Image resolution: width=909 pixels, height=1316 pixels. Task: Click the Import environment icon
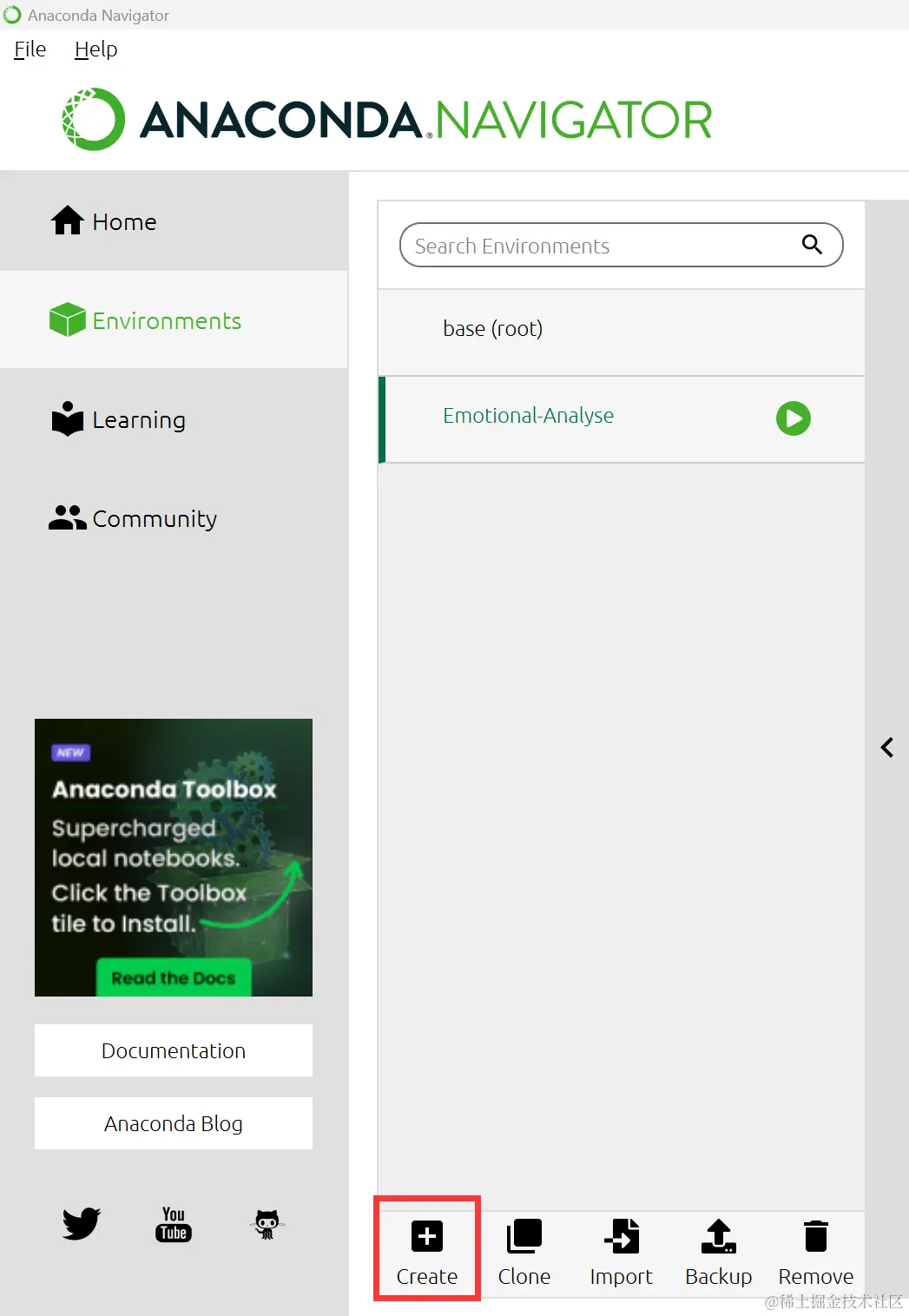point(622,1236)
